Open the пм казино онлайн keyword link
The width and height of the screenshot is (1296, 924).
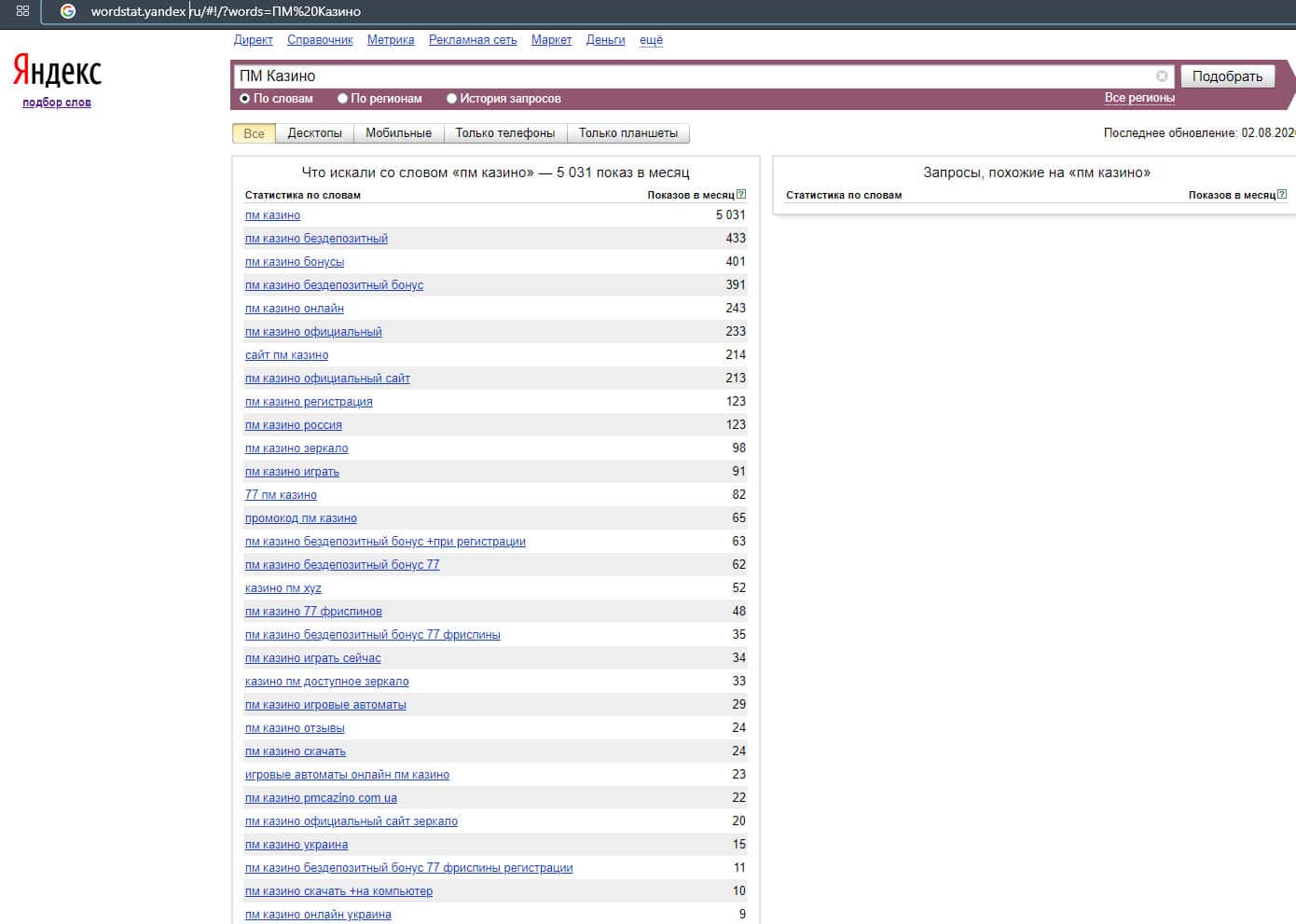(295, 309)
